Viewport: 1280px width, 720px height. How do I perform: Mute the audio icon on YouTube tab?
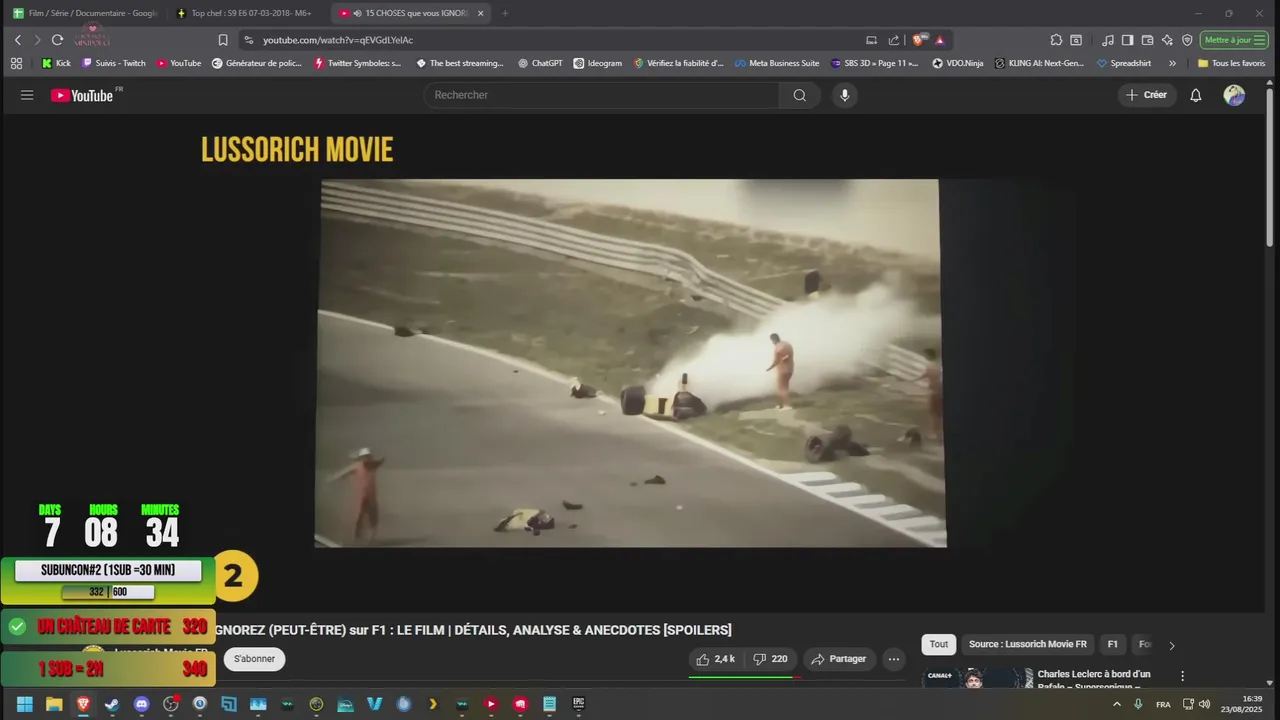point(357,13)
